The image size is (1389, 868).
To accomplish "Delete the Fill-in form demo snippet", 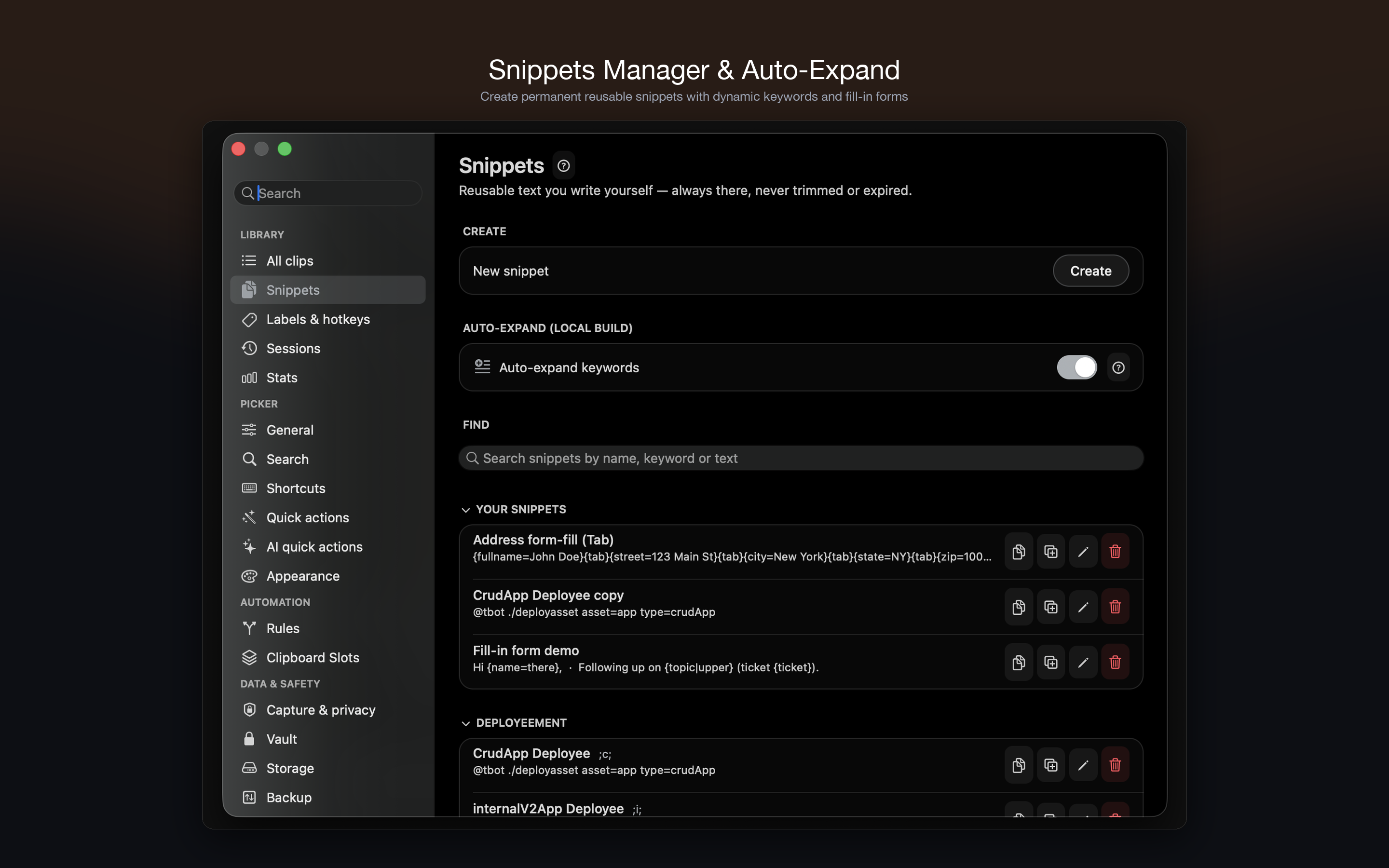I will point(1115,663).
